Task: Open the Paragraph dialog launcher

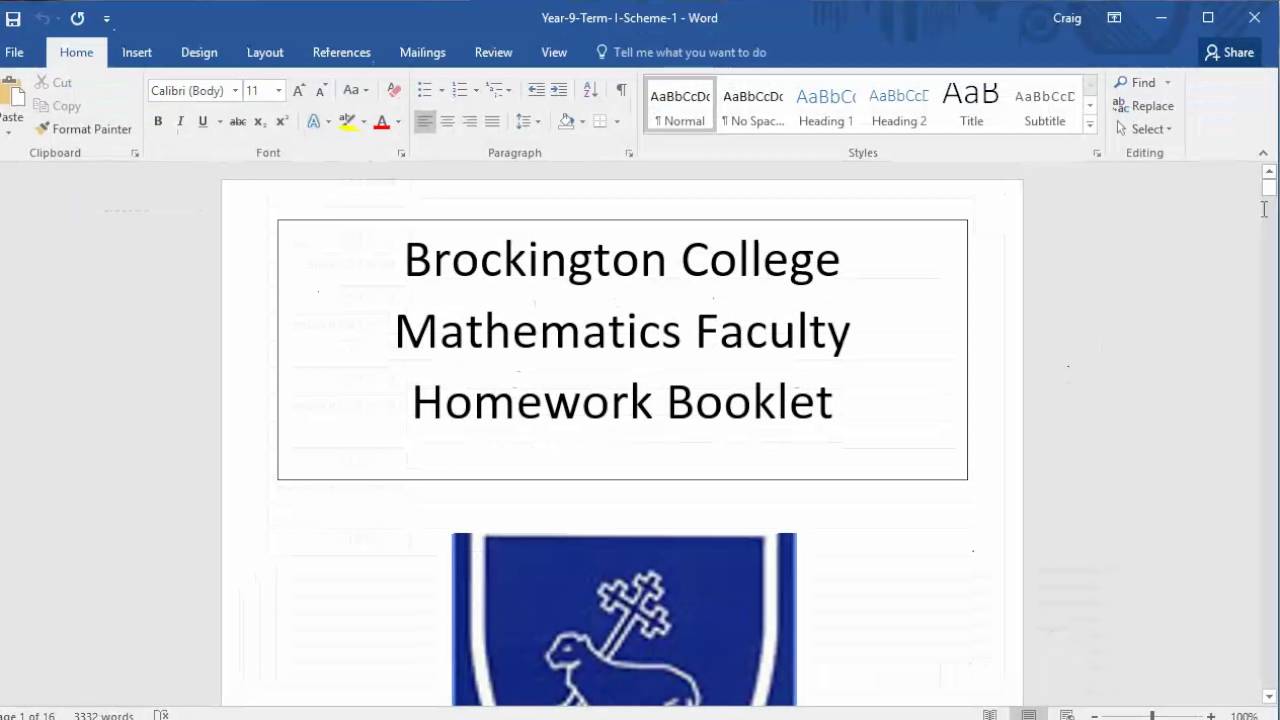Action: (x=630, y=154)
